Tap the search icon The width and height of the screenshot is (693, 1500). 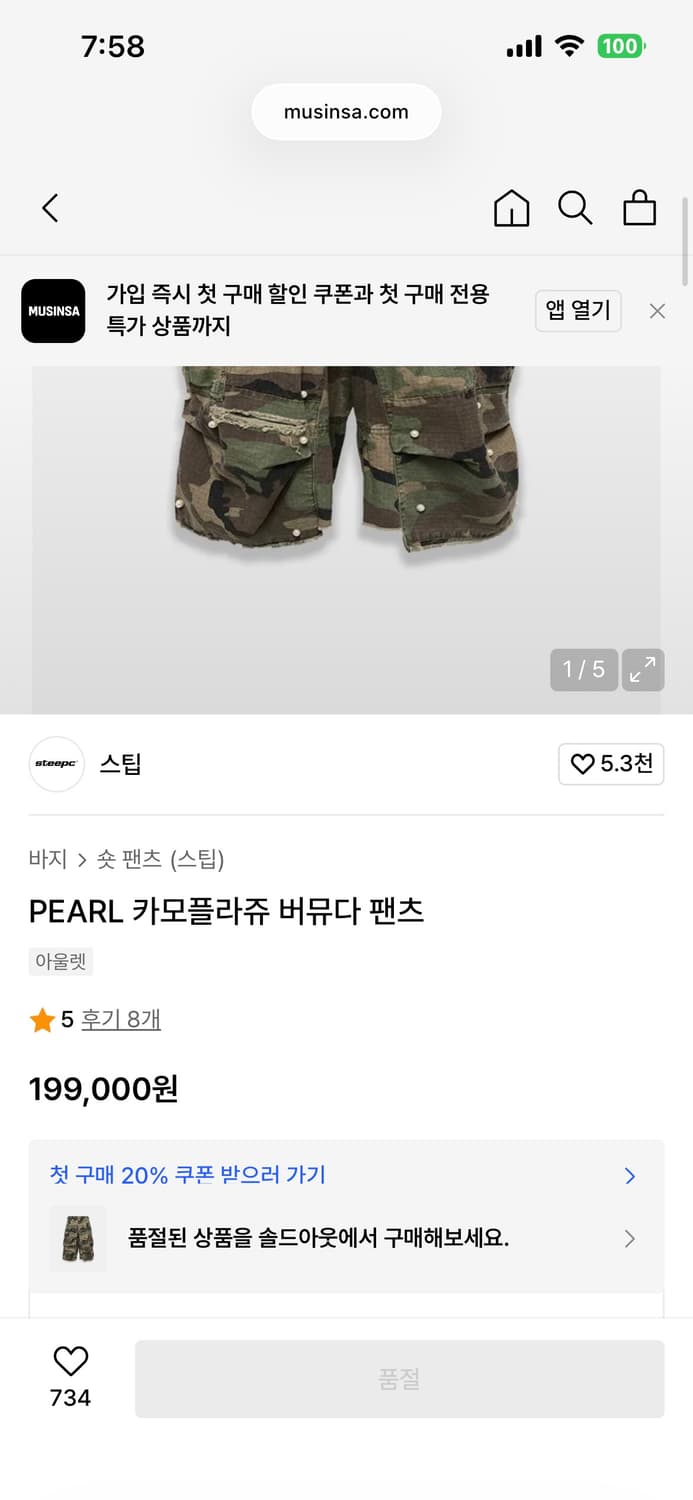[575, 208]
